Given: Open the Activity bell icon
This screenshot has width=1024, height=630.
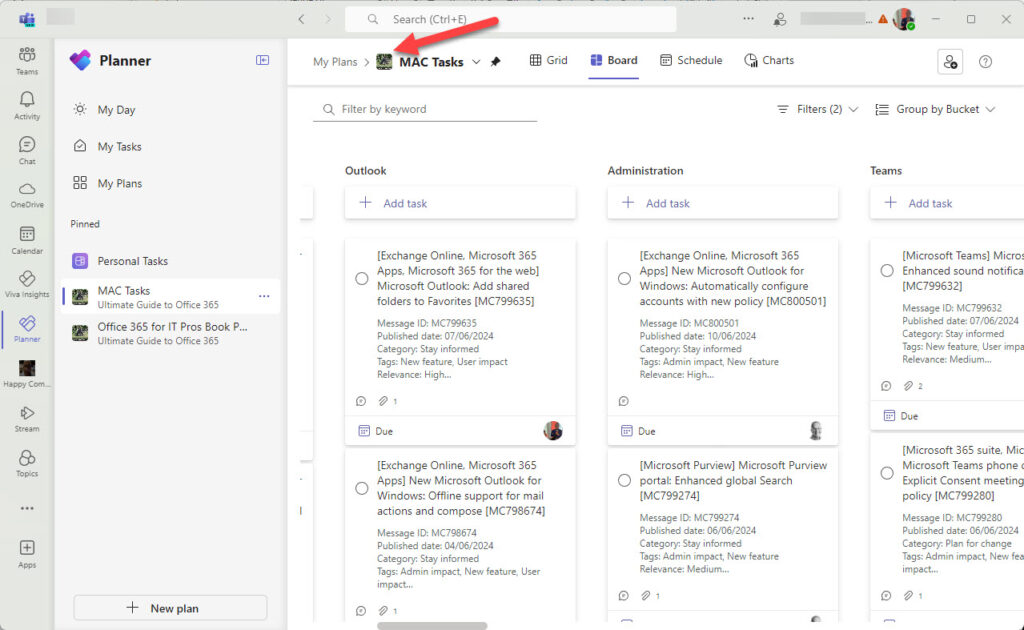Looking at the screenshot, I should [27, 106].
